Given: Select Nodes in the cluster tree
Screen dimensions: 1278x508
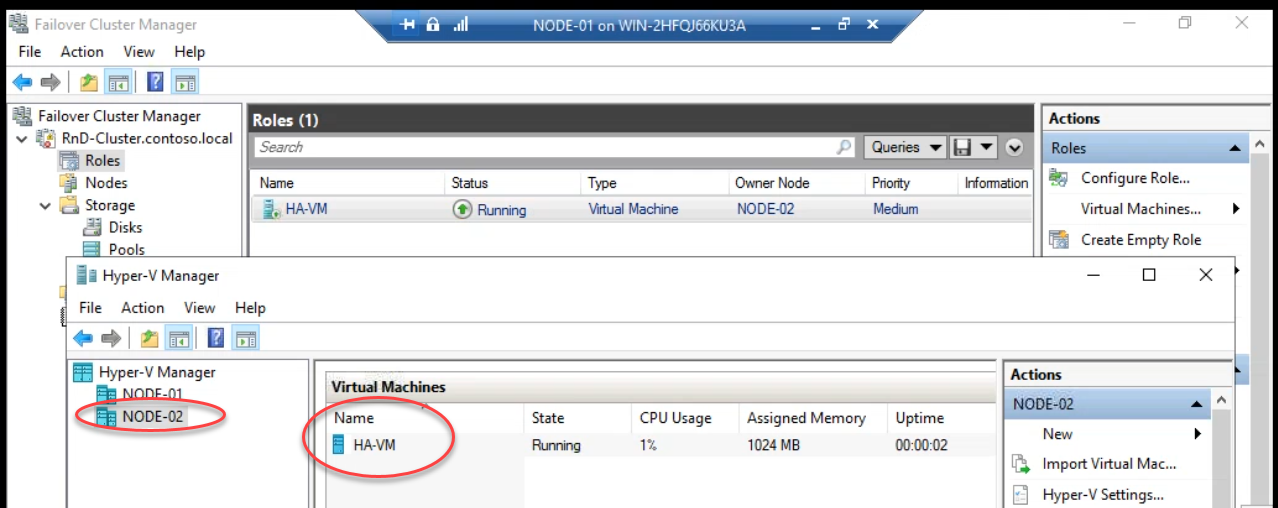Looking at the screenshot, I should (x=106, y=183).
